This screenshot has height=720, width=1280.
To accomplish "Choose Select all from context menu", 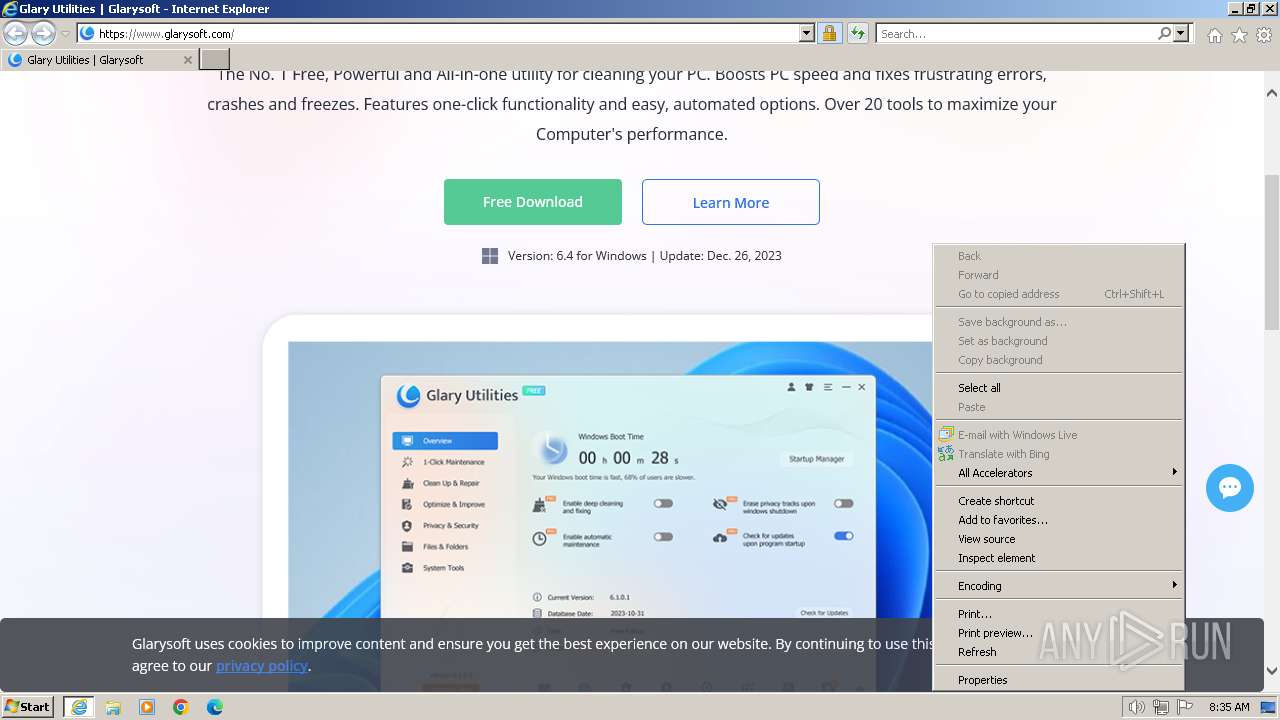I will [x=1058, y=388].
